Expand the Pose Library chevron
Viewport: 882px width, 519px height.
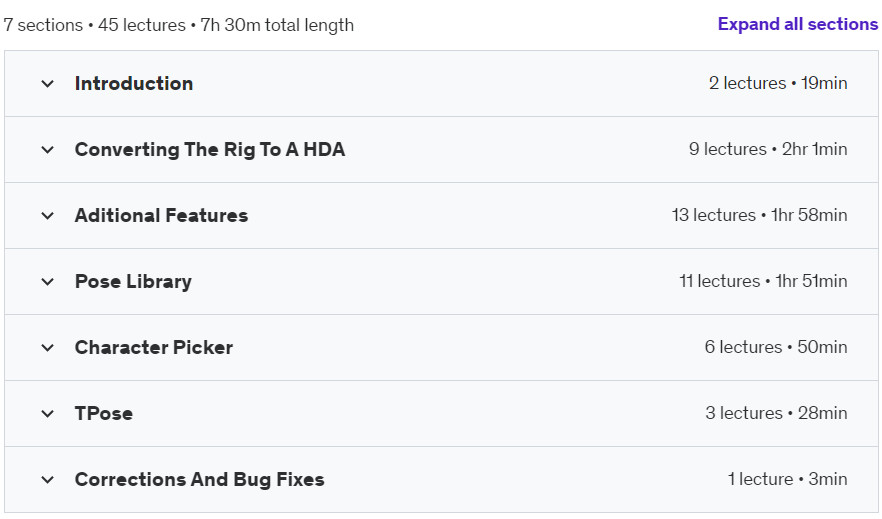coord(48,282)
